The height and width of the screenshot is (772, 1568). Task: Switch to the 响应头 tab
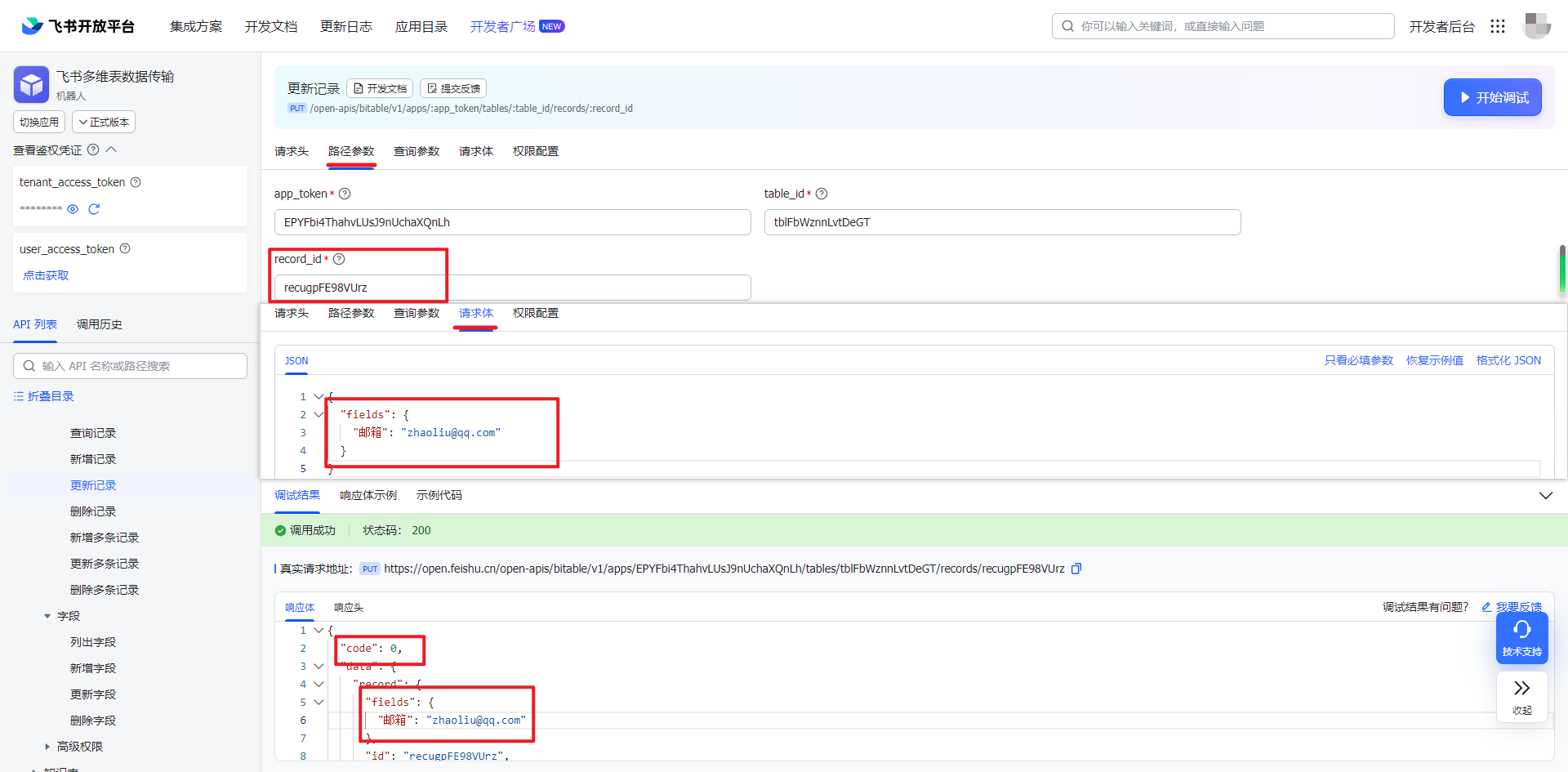[349, 607]
